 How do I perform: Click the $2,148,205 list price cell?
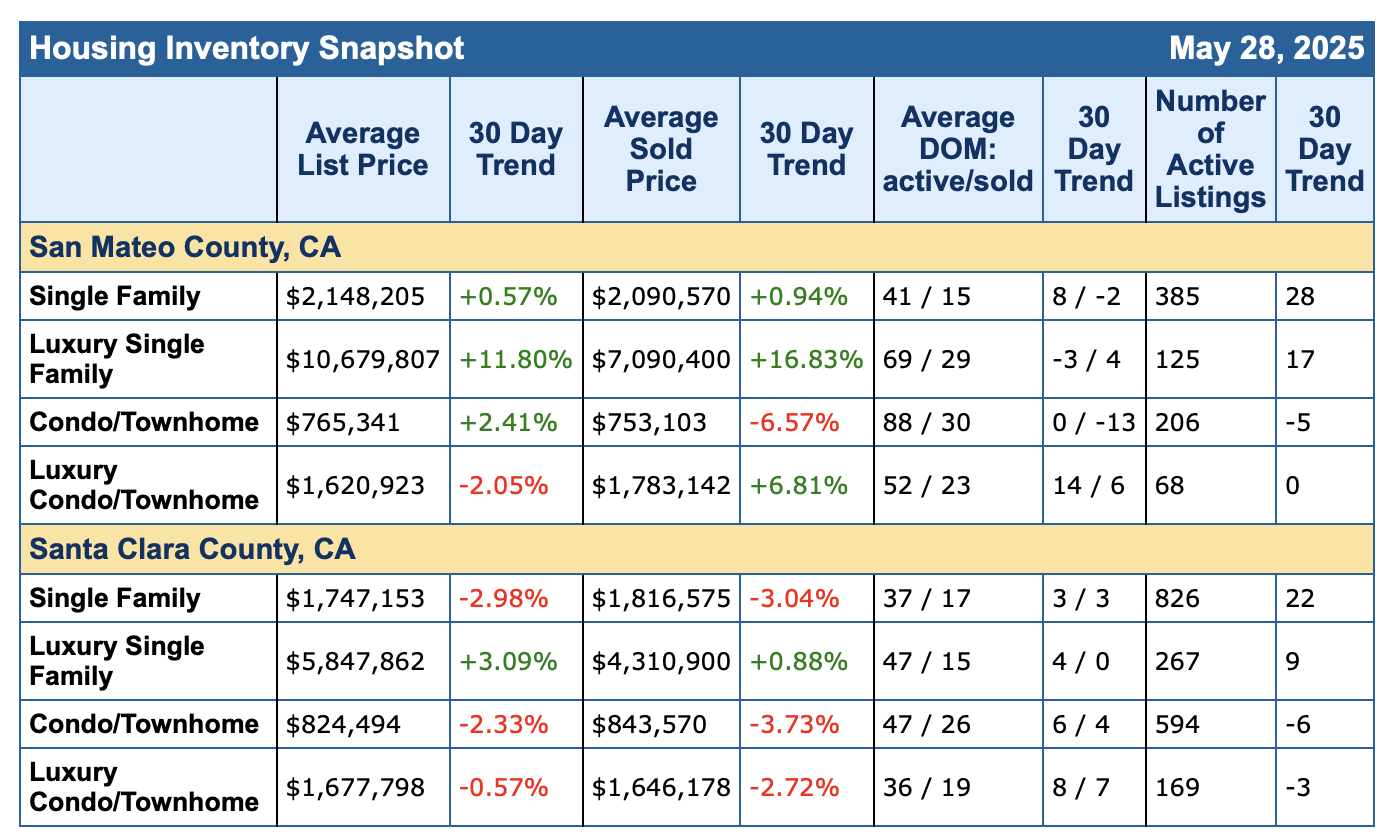click(357, 296)
